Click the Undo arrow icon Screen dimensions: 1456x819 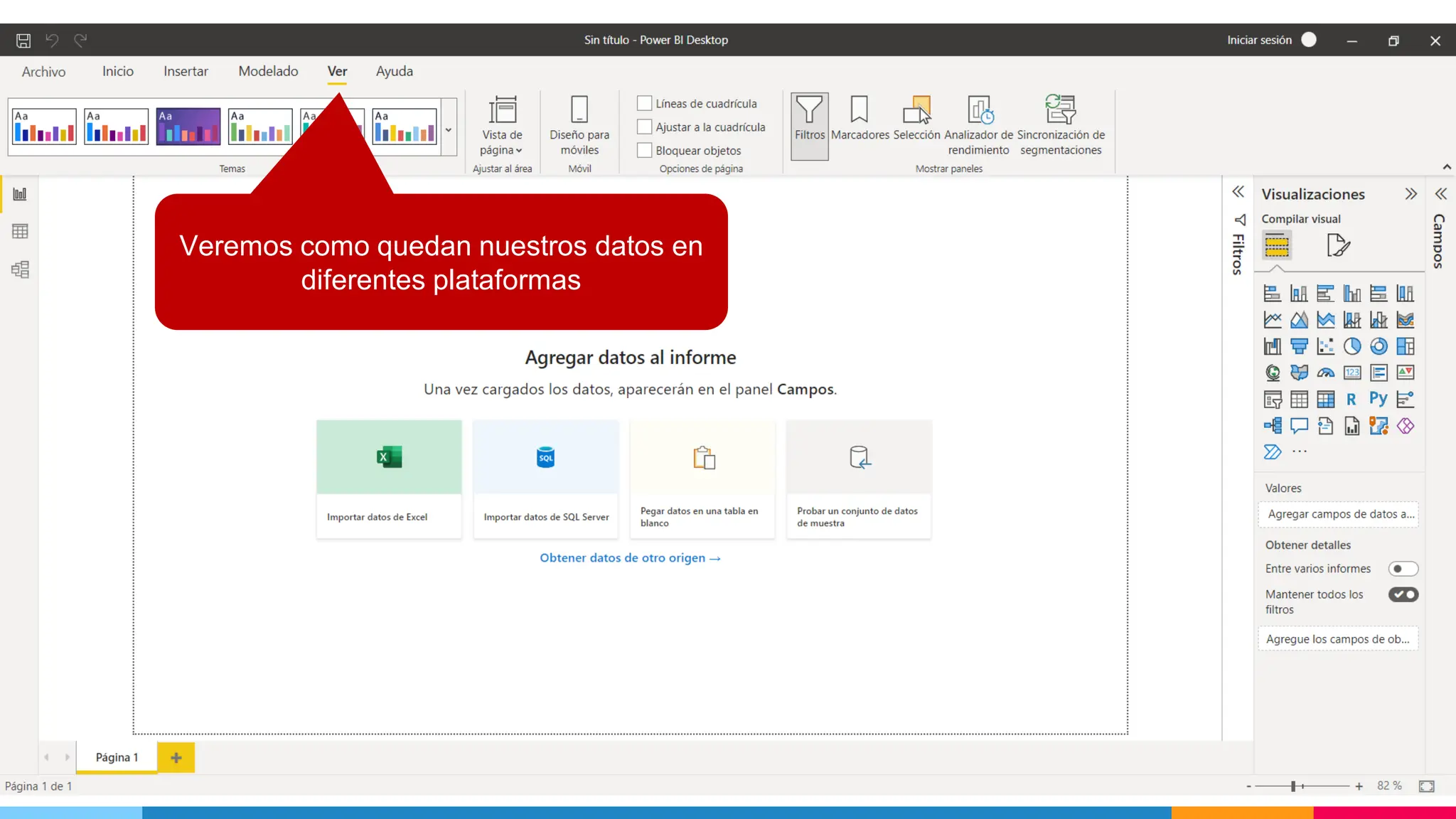pos(52,41)
